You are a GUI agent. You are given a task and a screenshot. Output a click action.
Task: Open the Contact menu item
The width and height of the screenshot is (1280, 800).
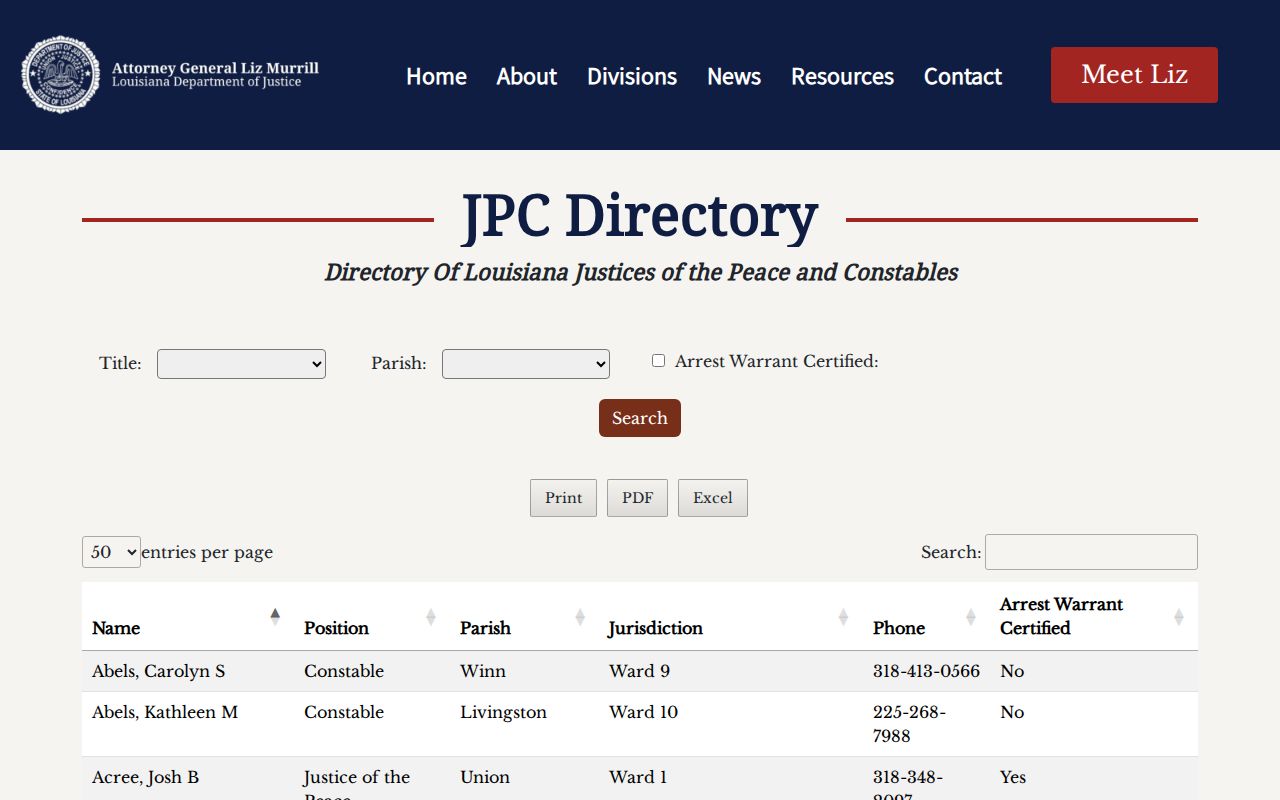(x=963, y=76)
